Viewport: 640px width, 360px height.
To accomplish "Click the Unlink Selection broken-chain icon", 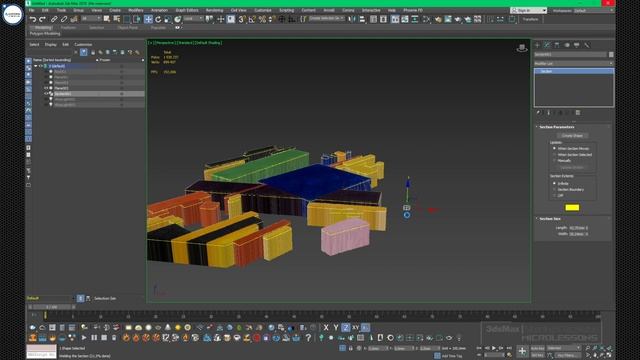I will point(64,19).
